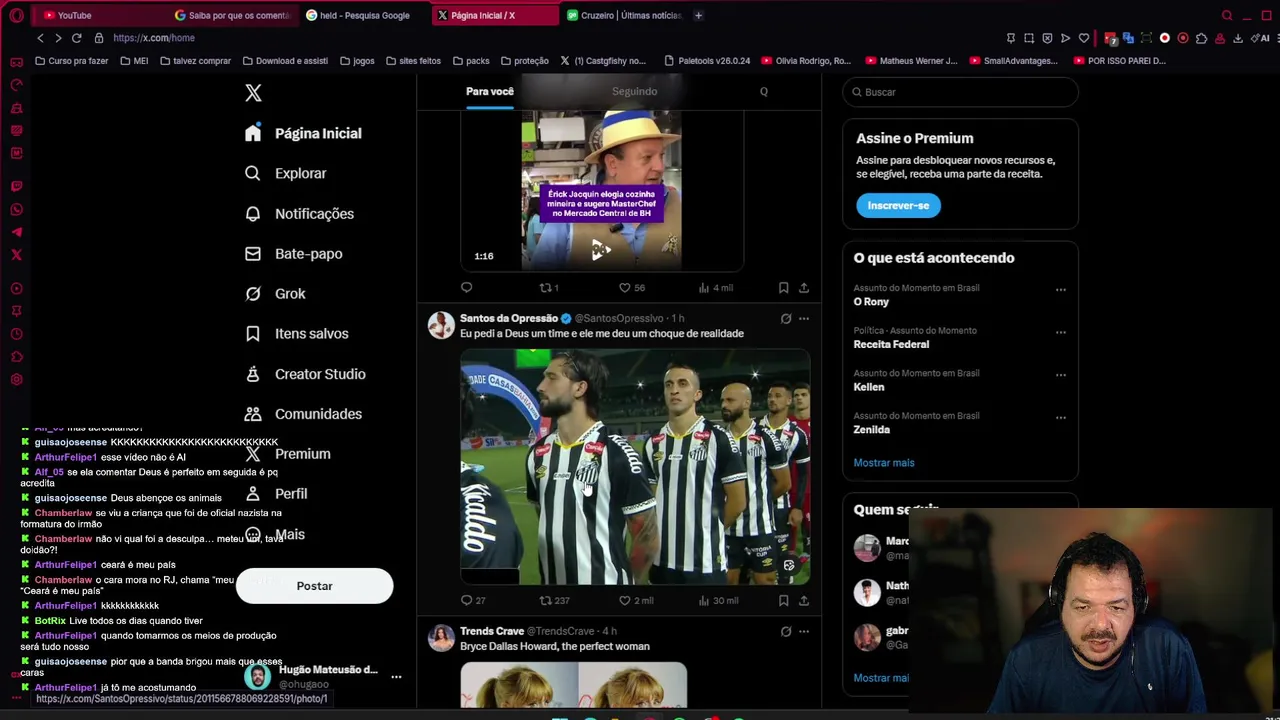
Task: Open options for the Kellen trend
Action: coord(1061,375)
